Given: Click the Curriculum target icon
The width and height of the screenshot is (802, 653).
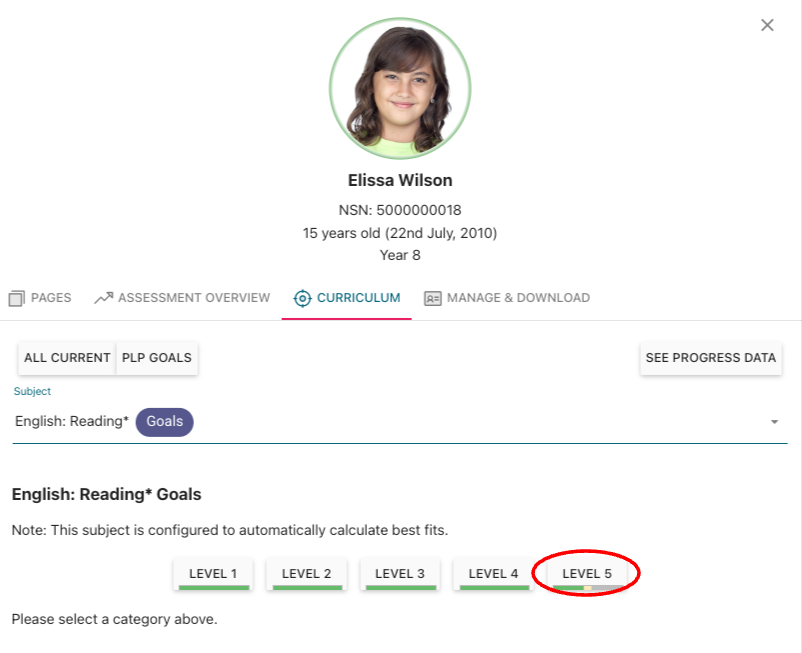Looking at the screenshot, I should pos(302,298).
